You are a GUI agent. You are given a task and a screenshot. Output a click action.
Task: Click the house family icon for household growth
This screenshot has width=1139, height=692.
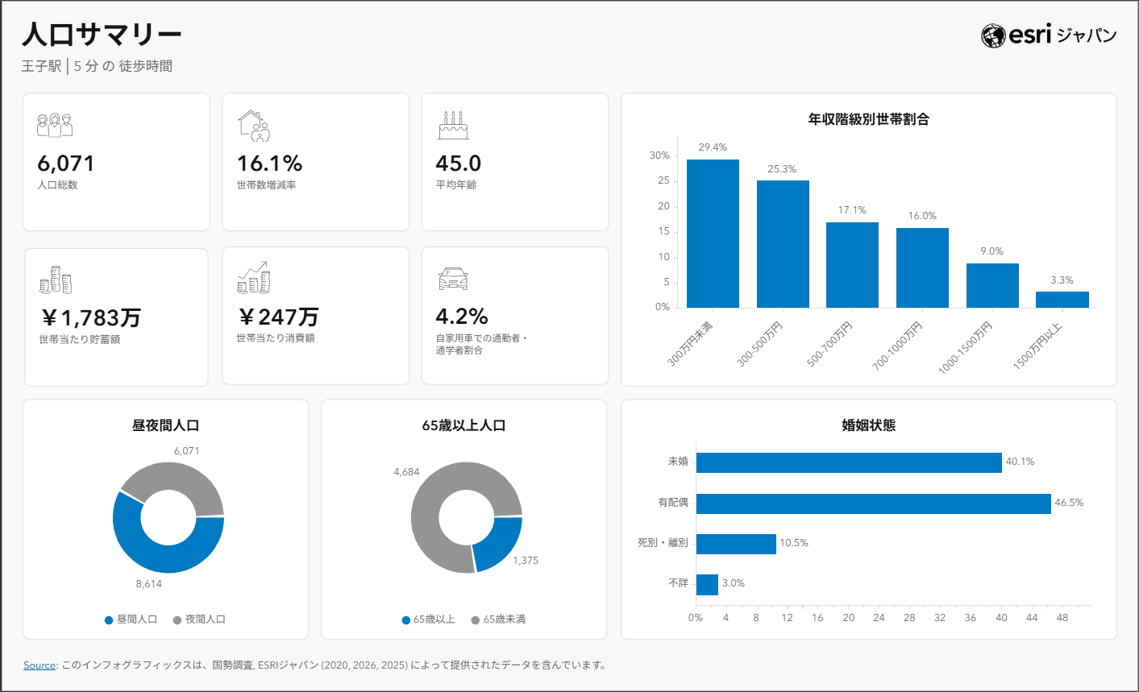pyautogui.click(x=254, y=125)
